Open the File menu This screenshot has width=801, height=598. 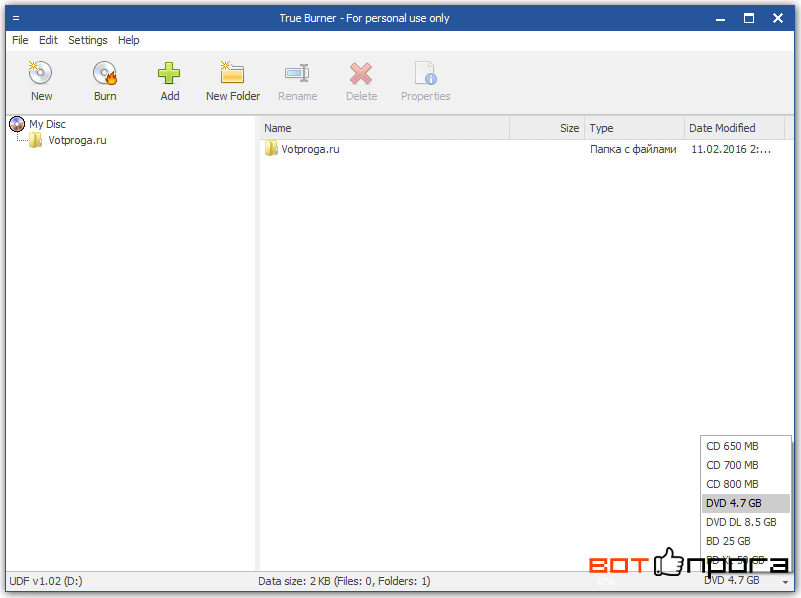20,40
